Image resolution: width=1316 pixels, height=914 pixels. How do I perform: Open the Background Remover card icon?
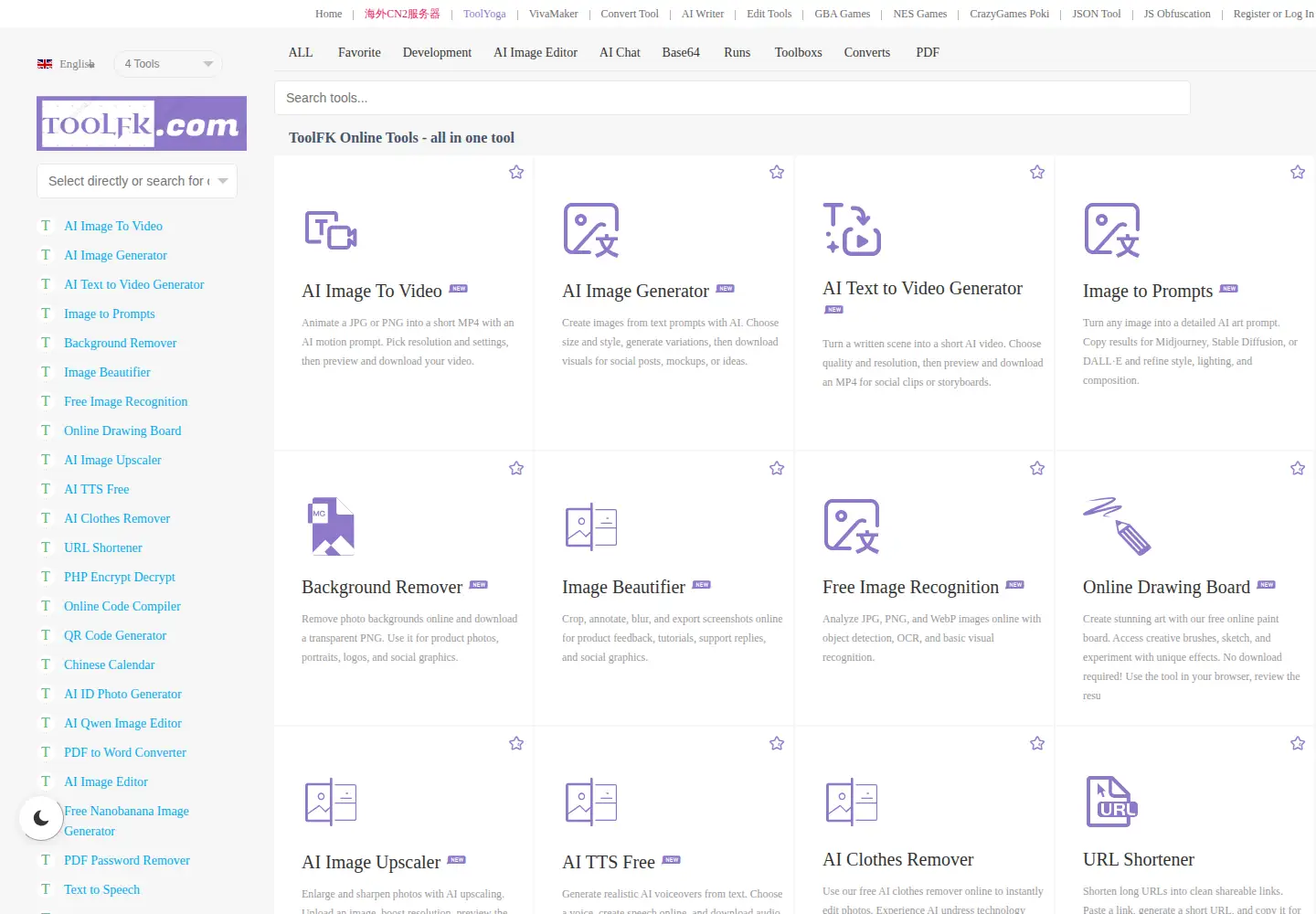click(x=332, y=526)
